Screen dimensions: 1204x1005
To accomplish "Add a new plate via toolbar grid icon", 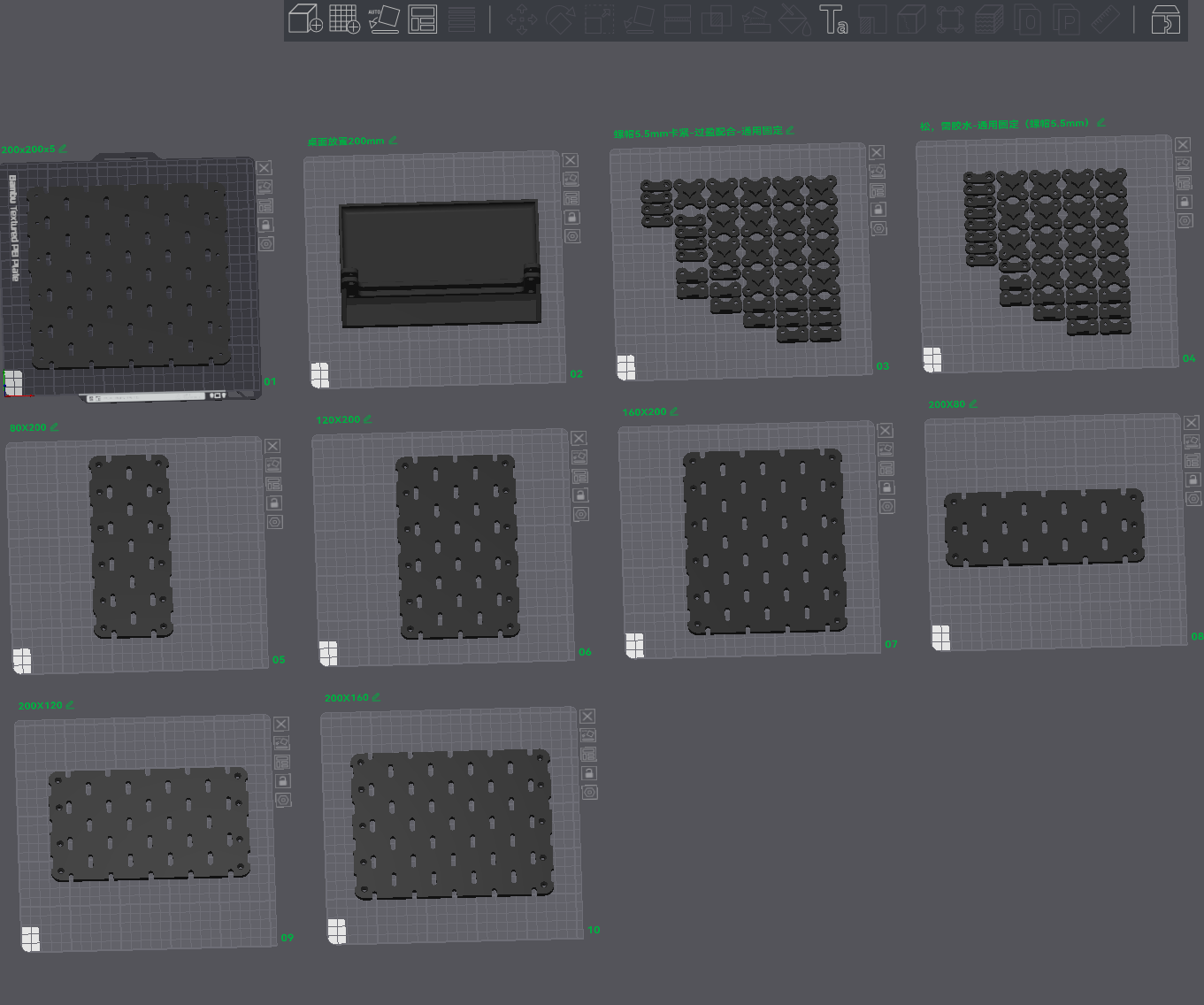I will pos(344,19).
